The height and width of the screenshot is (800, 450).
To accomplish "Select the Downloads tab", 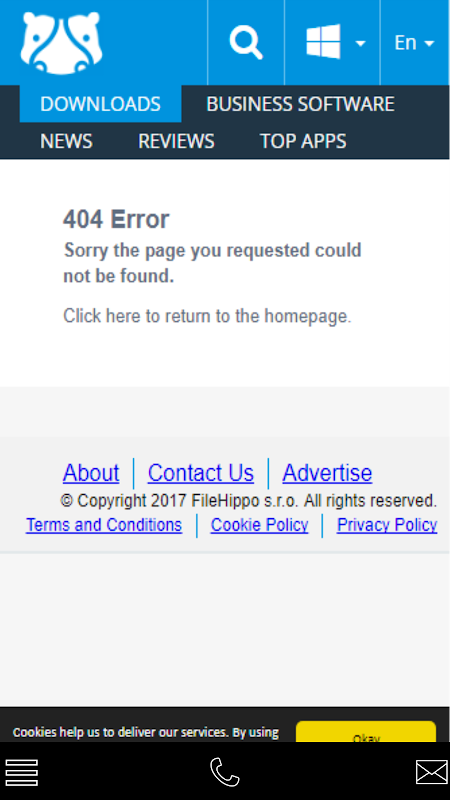I will [x=101, y=104].
